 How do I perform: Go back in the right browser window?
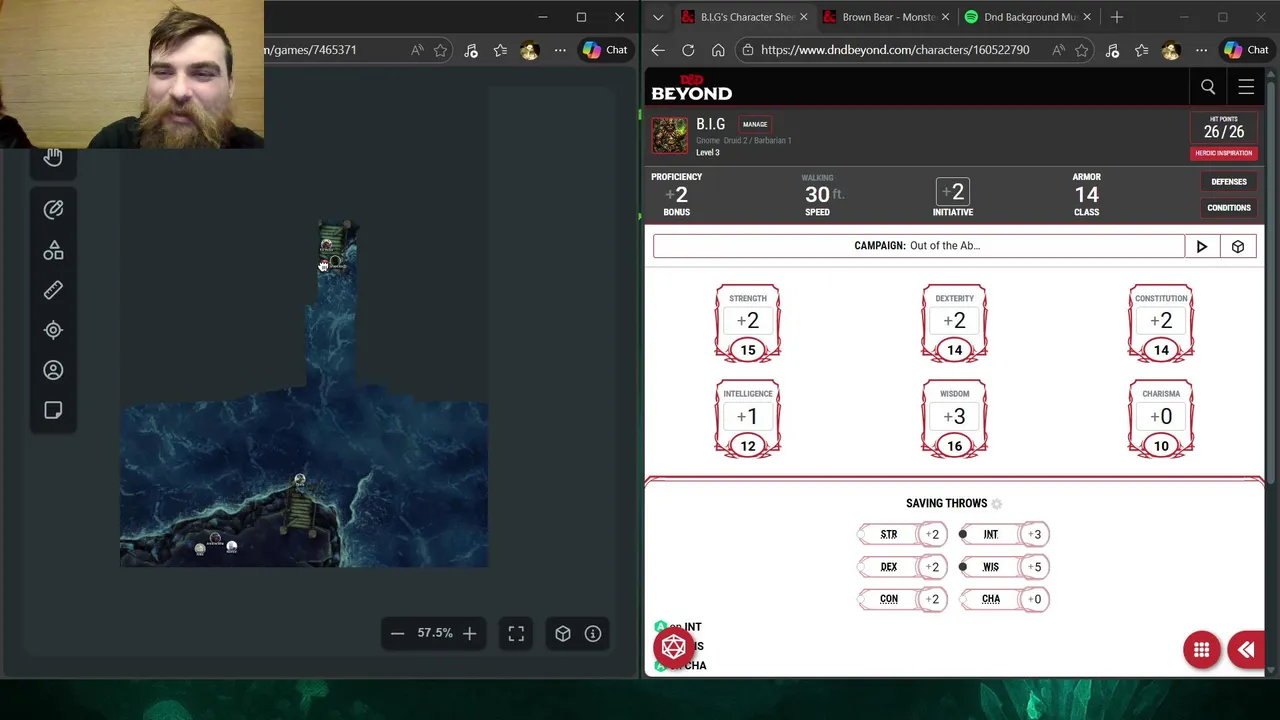pyautogui.click(x=658, y=50)
